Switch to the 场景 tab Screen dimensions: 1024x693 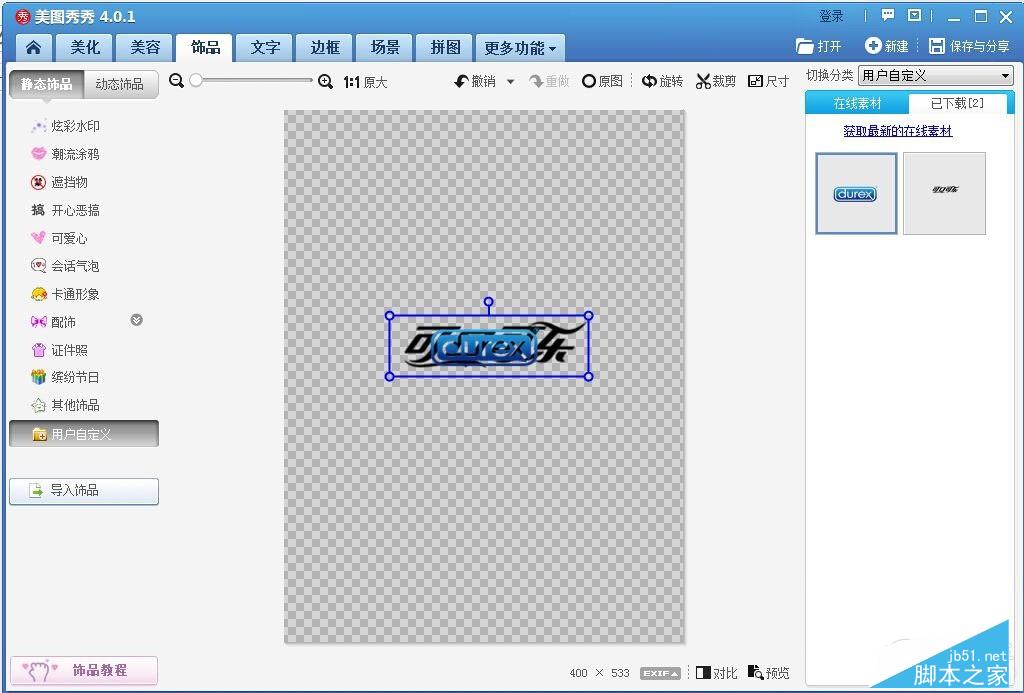click(385, 48)
